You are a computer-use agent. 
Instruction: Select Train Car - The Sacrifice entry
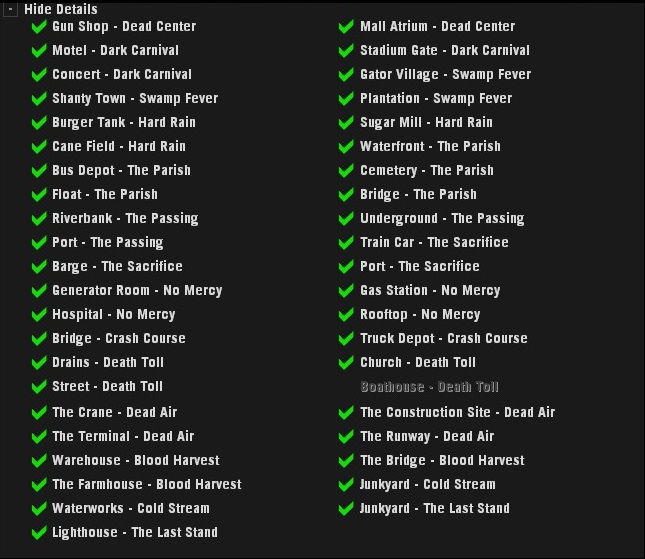click(434, 242)
